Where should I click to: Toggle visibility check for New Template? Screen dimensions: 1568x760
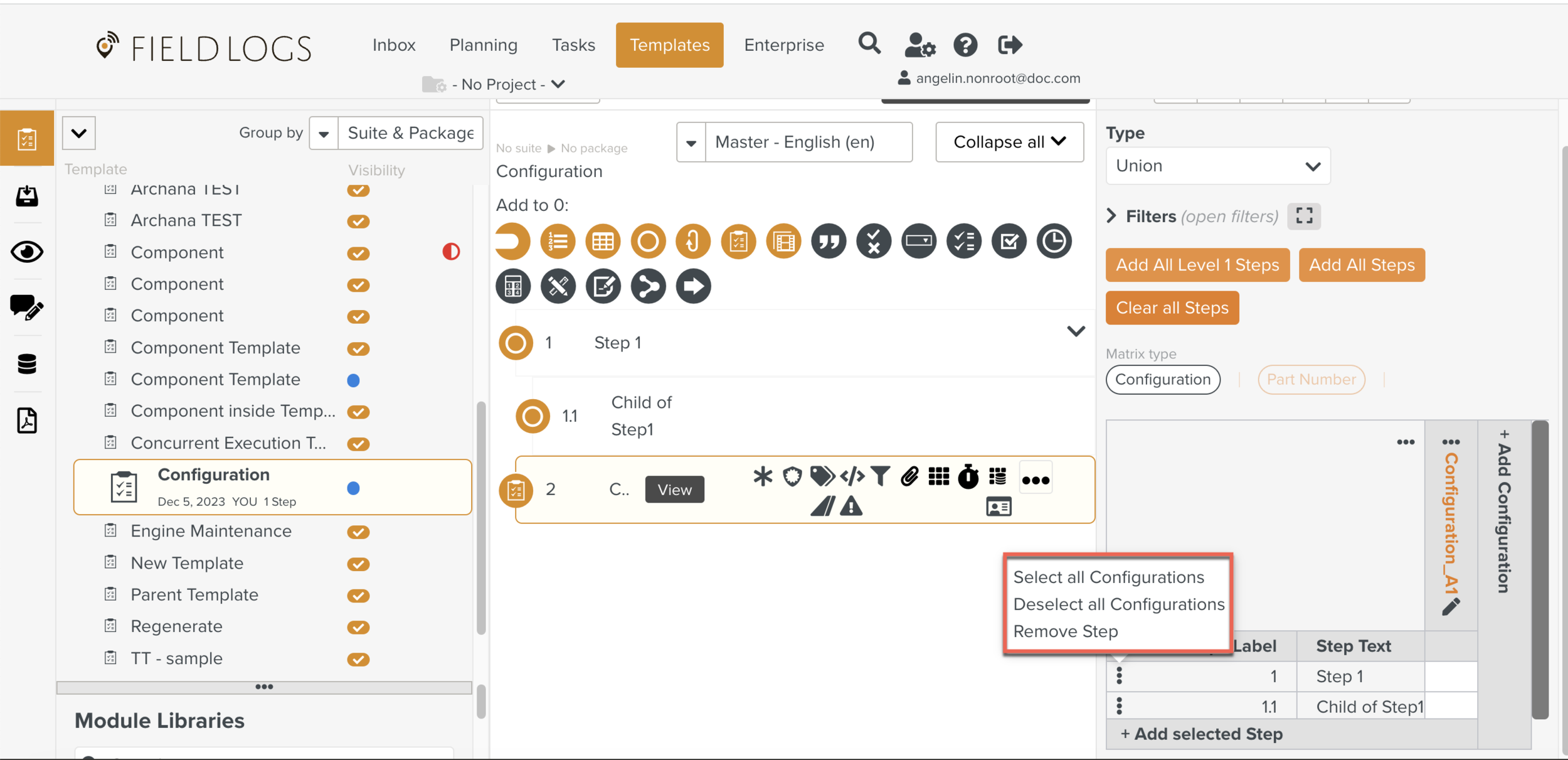coord(358,564)
